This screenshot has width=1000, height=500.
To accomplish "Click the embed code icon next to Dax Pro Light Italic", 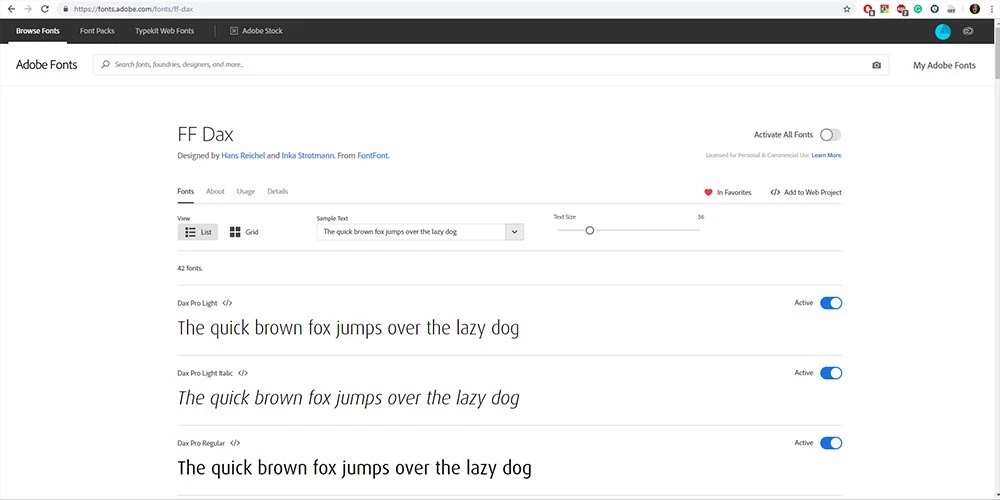I will (243, 373).
